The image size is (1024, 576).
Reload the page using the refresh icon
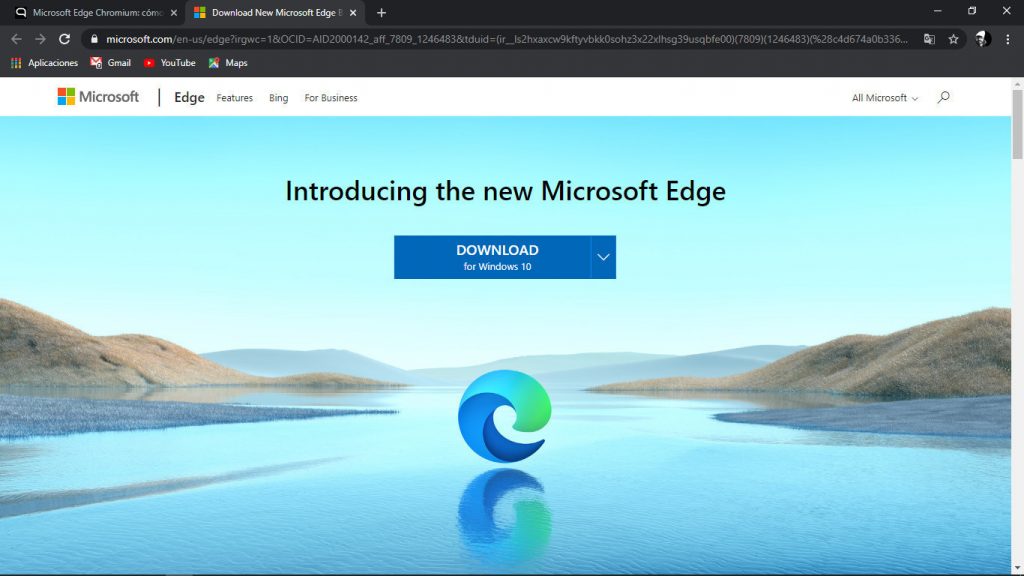tap(63, 38)
